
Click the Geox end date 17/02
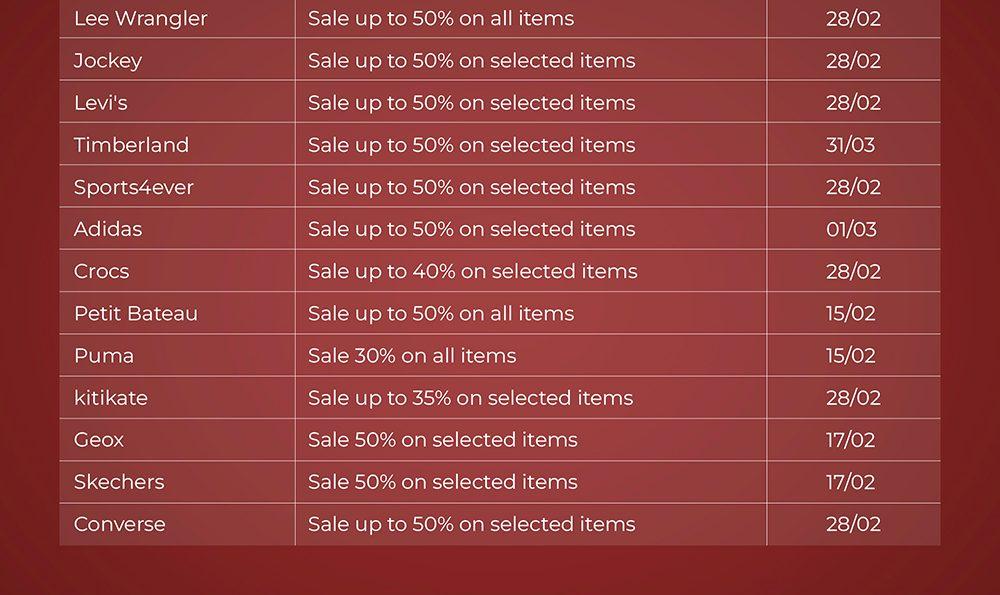pos(851,439)
